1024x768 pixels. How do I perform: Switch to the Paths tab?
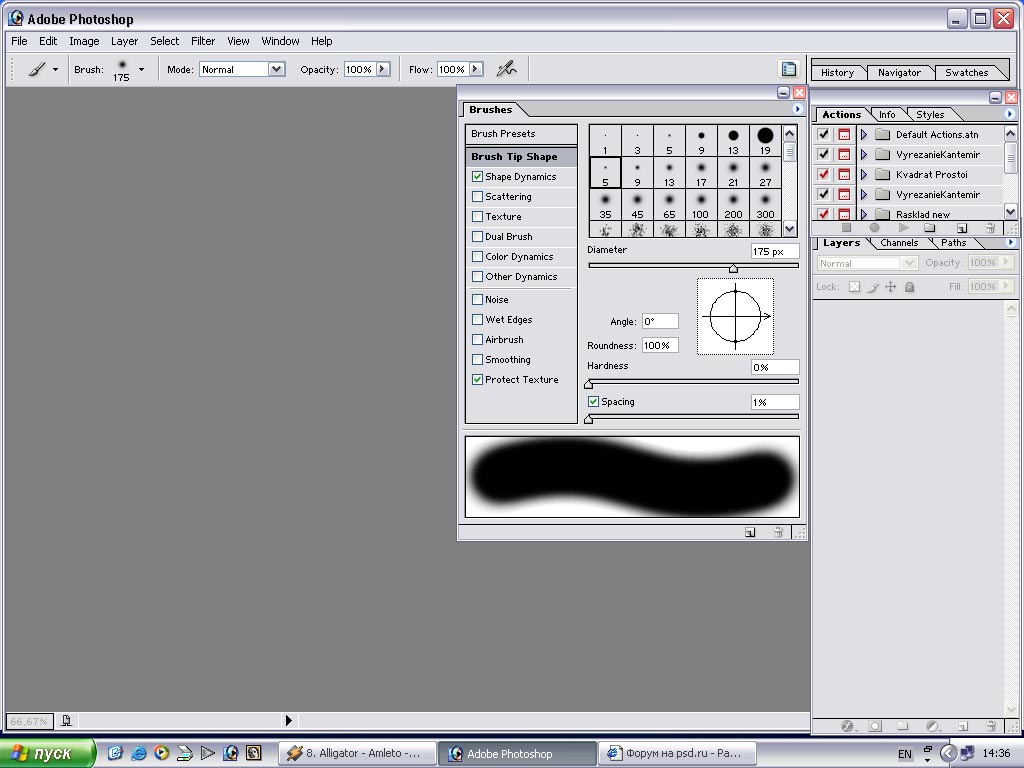coord(953,243)
